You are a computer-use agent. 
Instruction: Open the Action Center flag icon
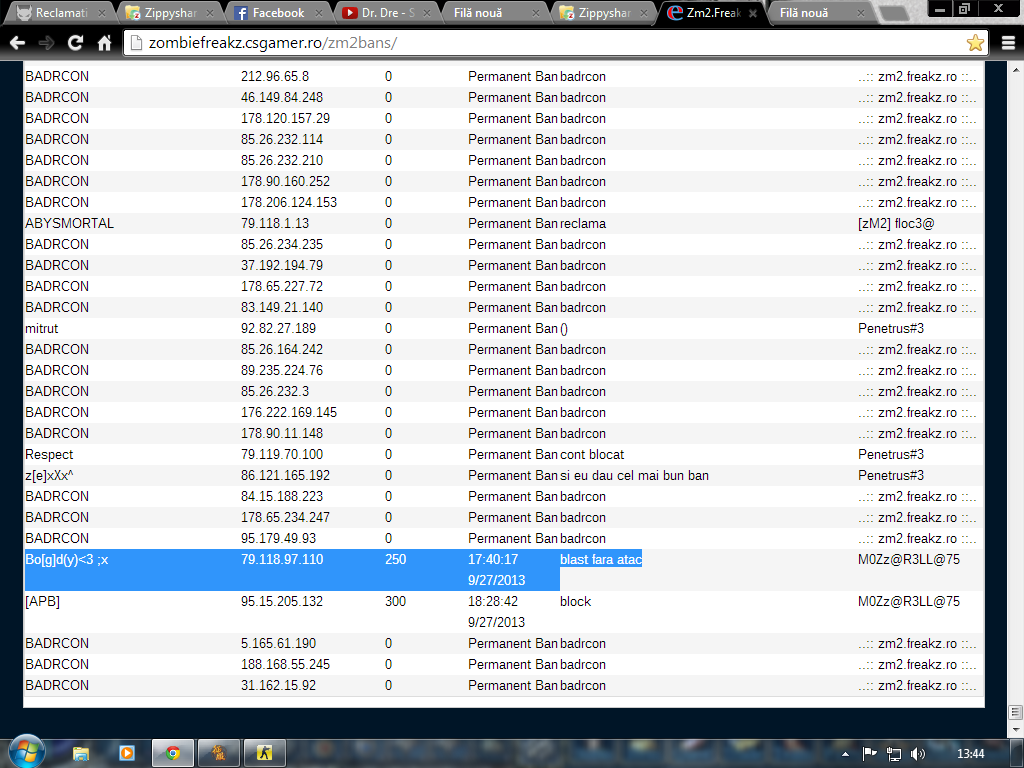pyautogui.click(x=869, y=754)
